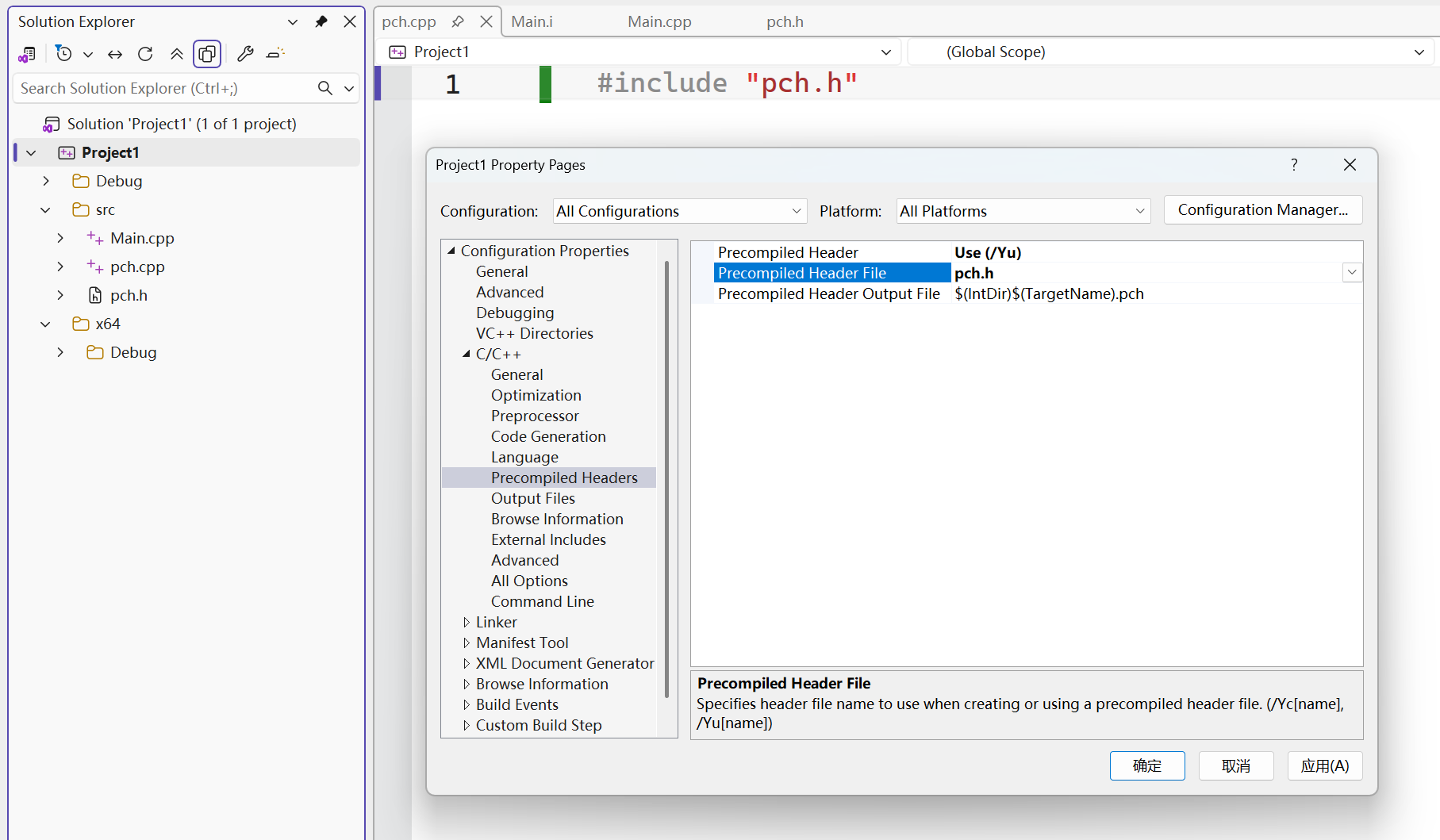Expand the Linker node in property tree

[x=467, y=623]
